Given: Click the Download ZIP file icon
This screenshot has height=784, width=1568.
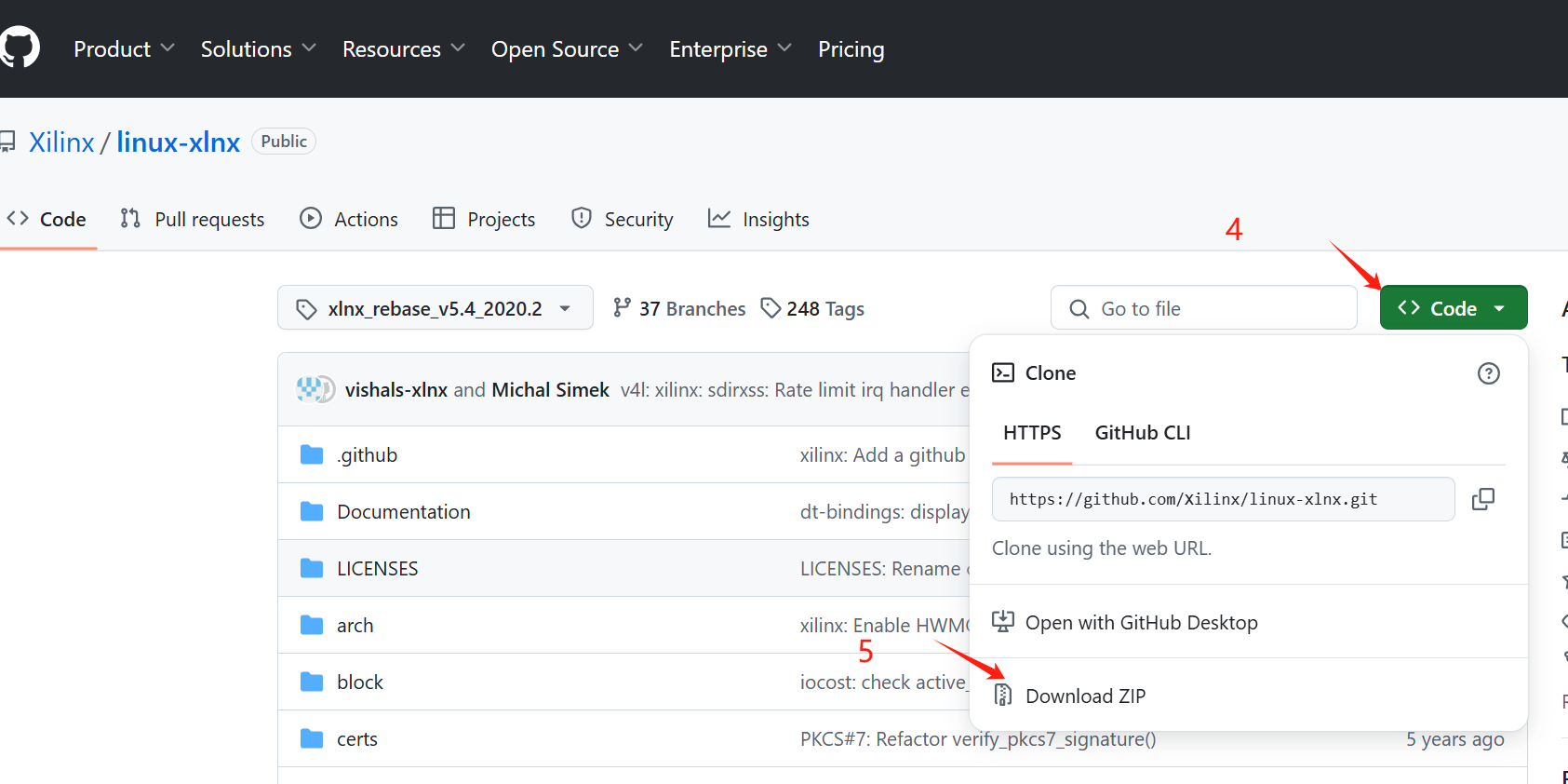Looking at the screenshot, I should point(1003,695).
